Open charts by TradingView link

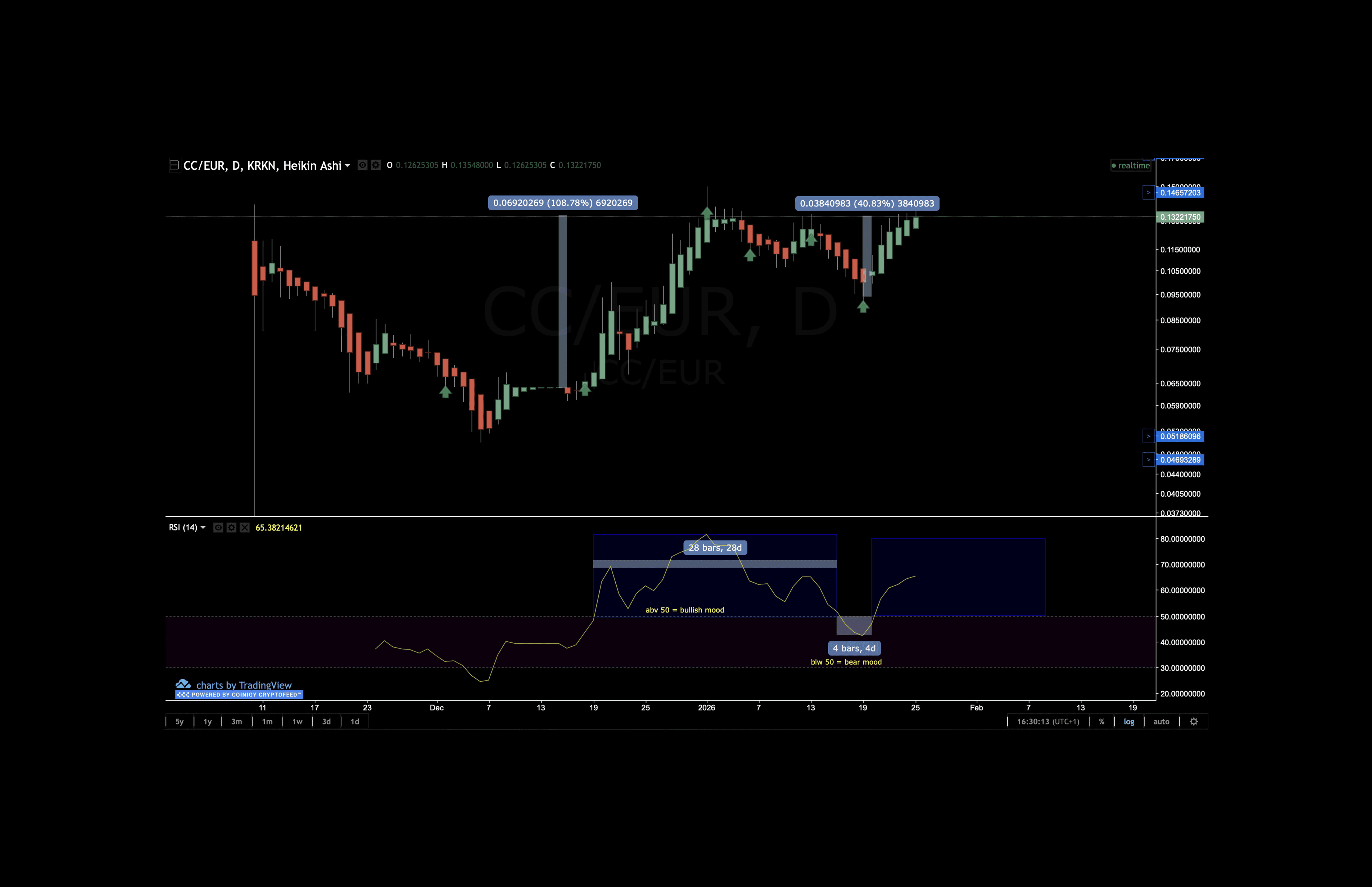(243, 685)
